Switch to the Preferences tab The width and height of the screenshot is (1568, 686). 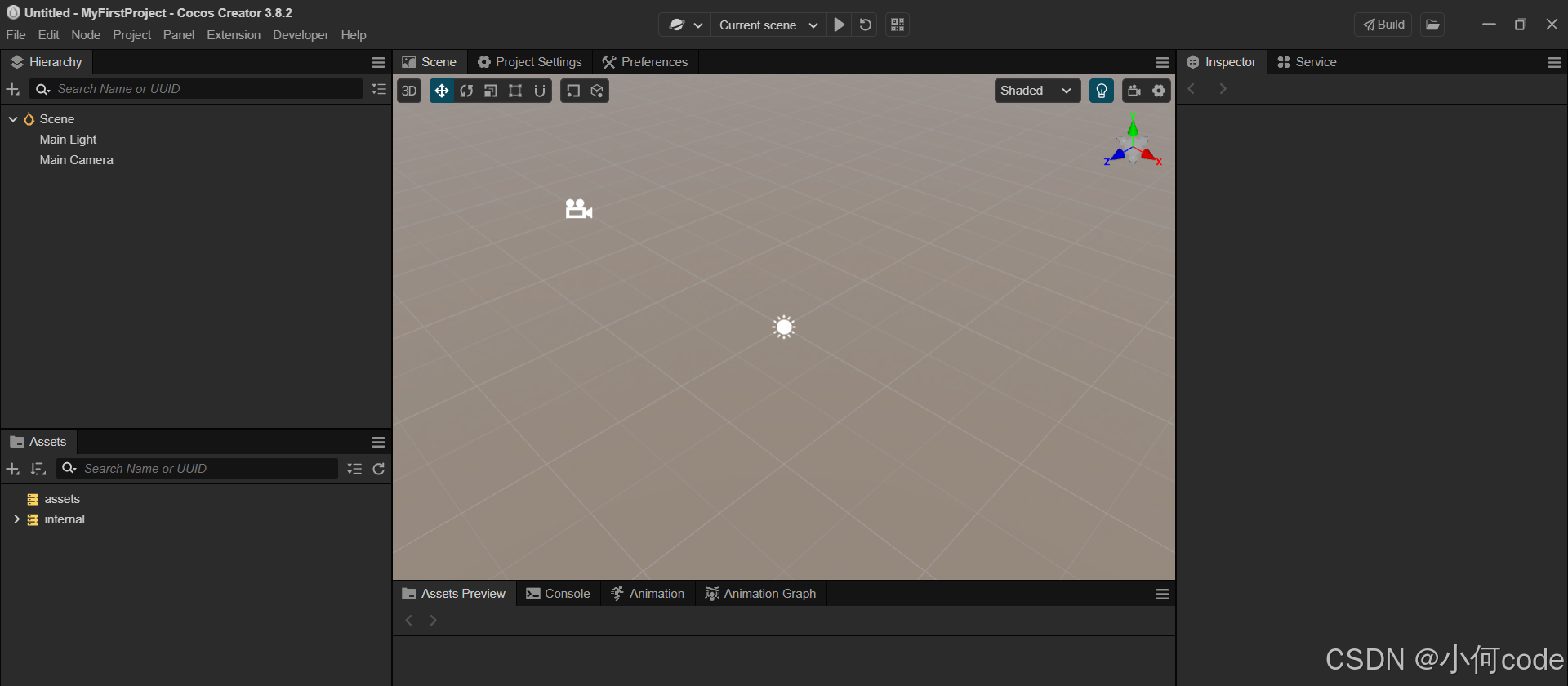[645, 62]
